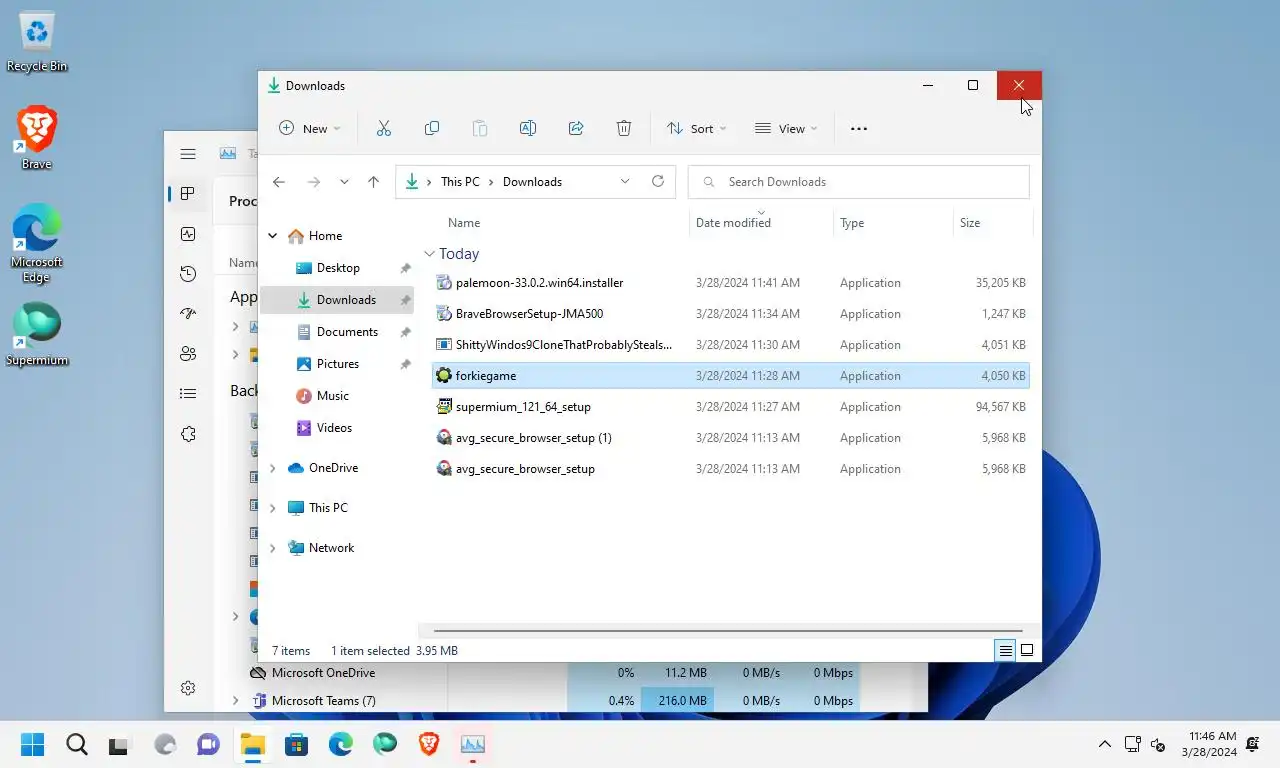Go up one folder level arrow
Screen dimensions: 1280x768
tap(373, 182)
